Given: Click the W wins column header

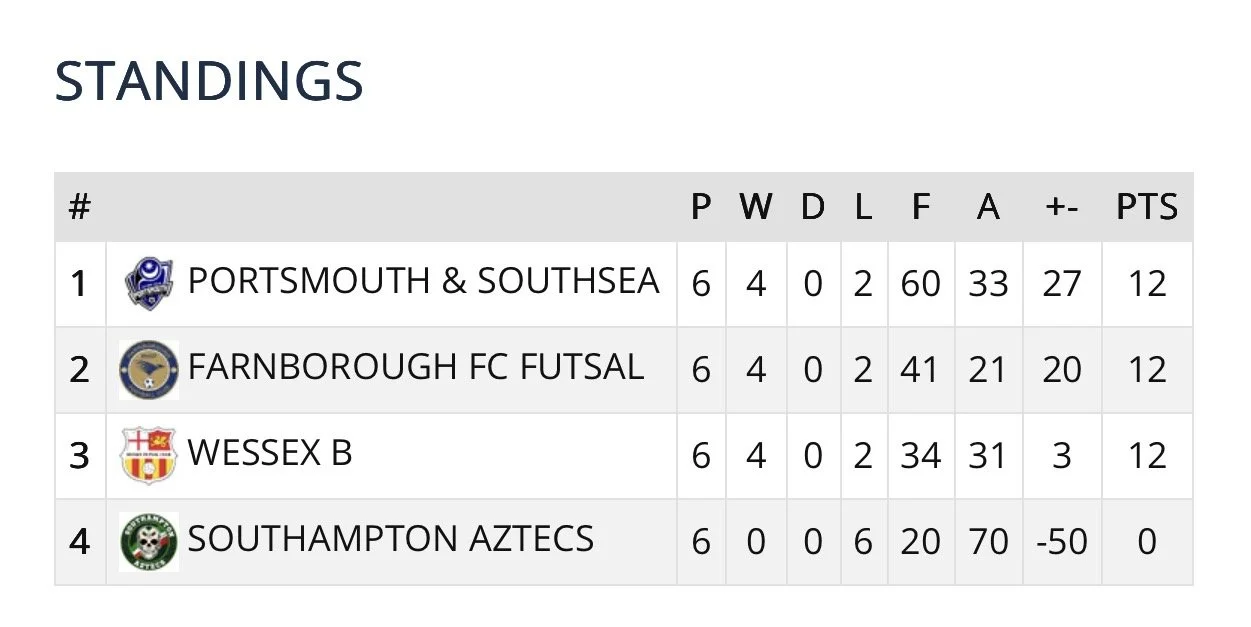Looking at the screenshot, I should (x=756, y=208).
